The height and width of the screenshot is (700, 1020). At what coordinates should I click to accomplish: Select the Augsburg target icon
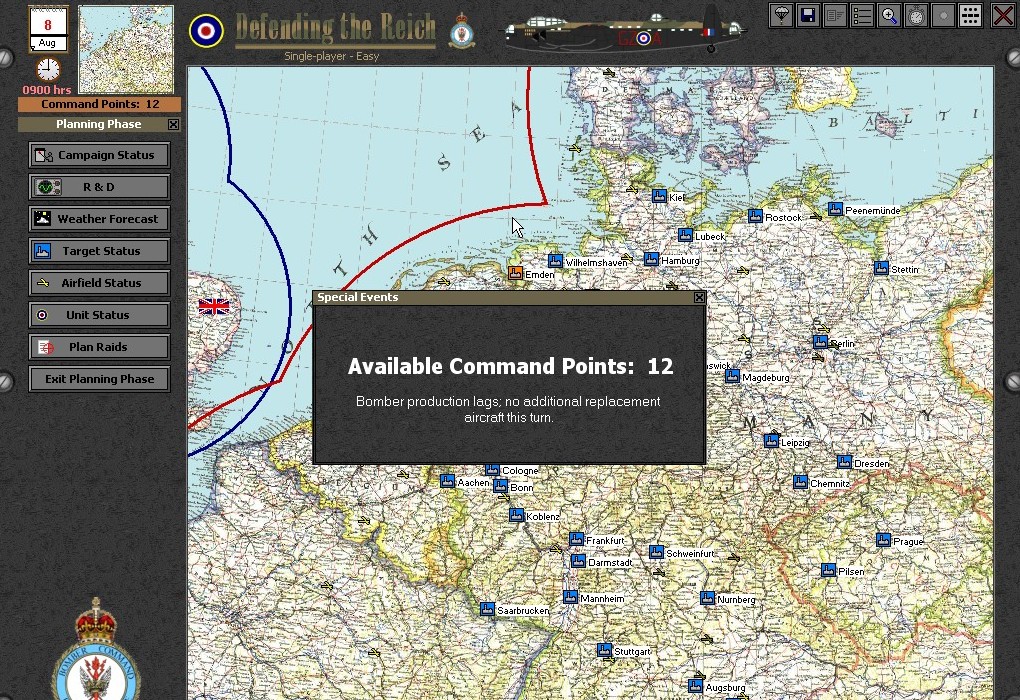[695, 686]
